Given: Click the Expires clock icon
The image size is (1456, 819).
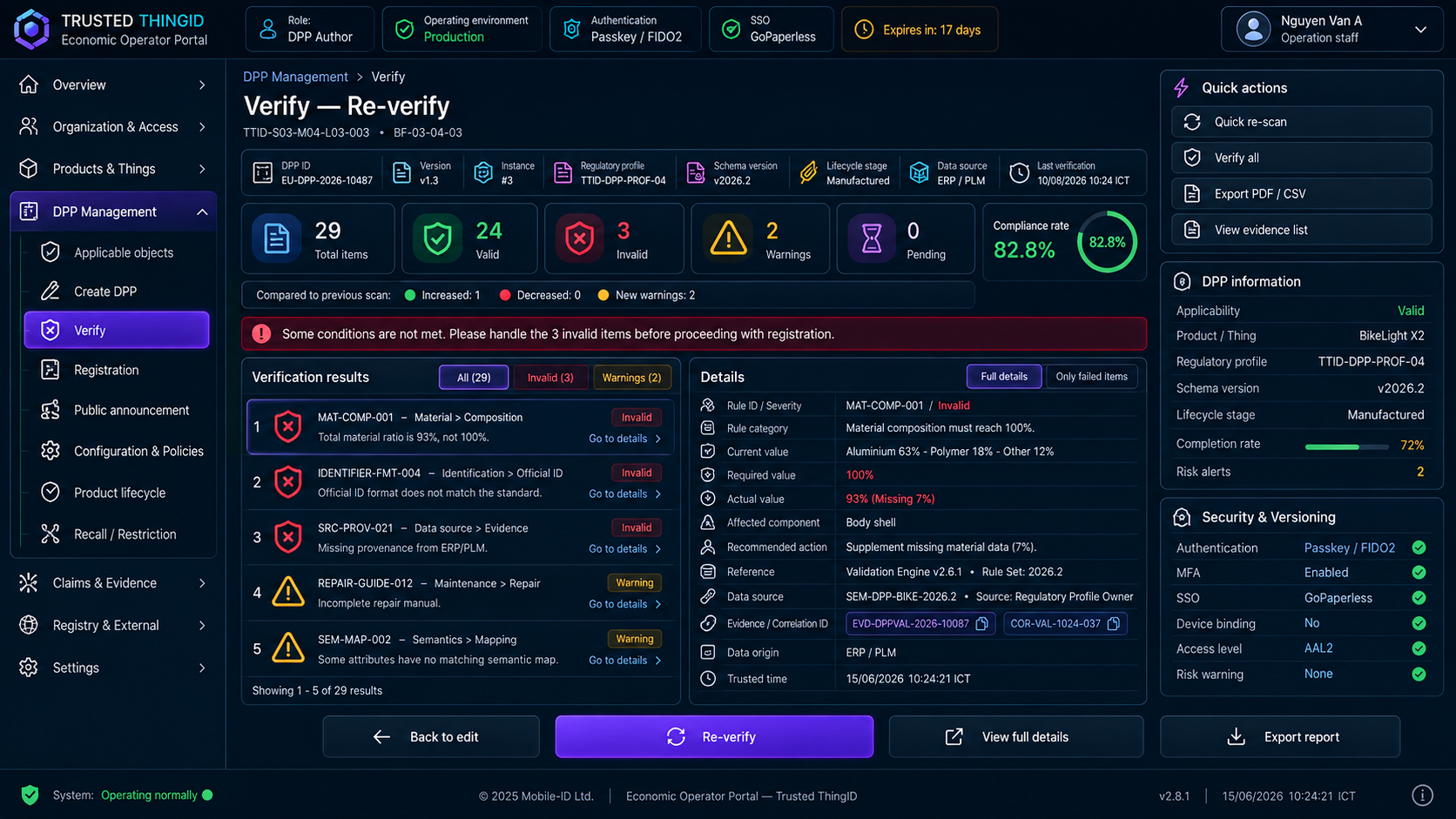Looking at the screenshot, I should pos(864,30).
